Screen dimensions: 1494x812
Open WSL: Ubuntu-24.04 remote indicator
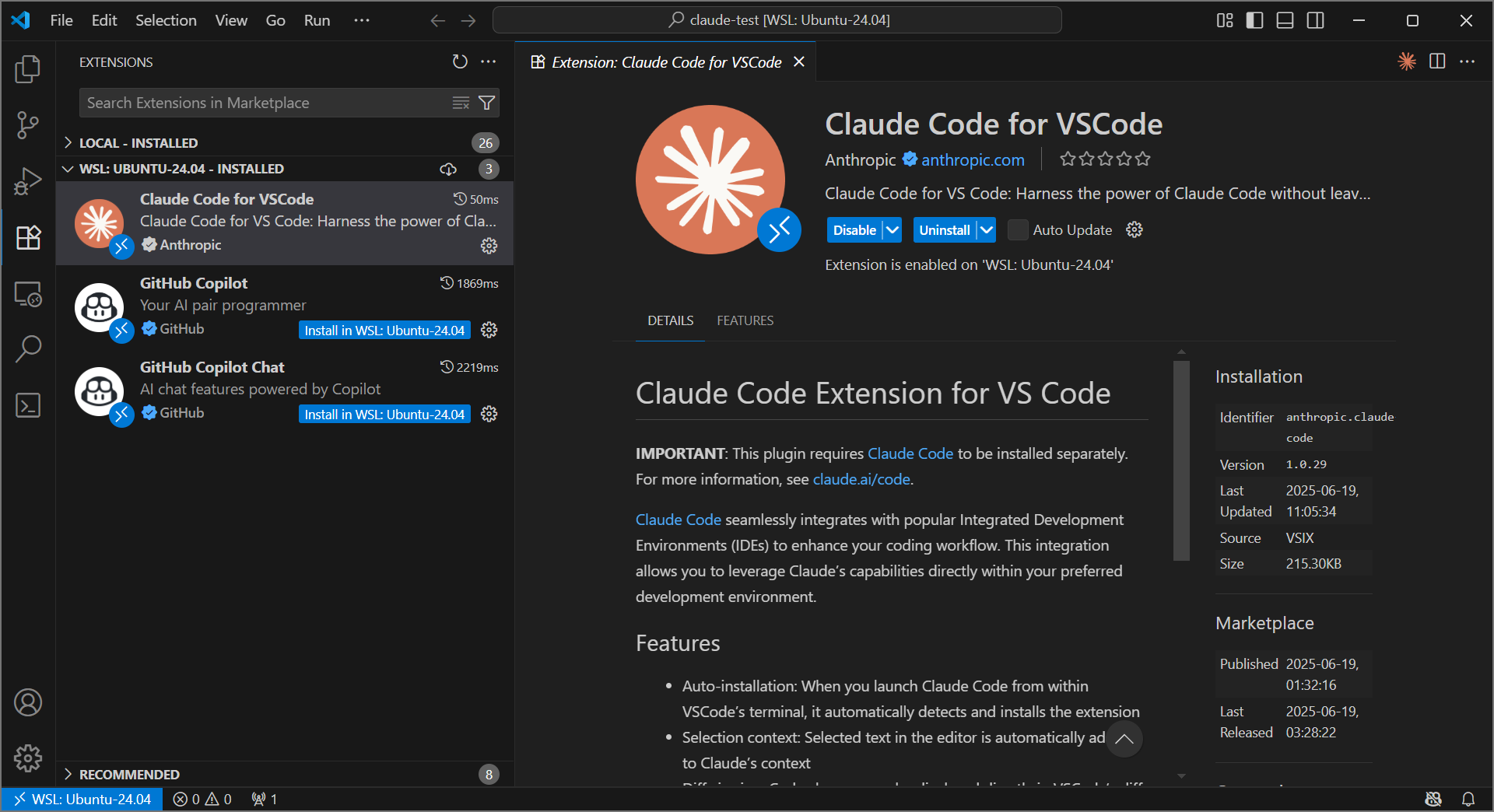click(82, 799)
